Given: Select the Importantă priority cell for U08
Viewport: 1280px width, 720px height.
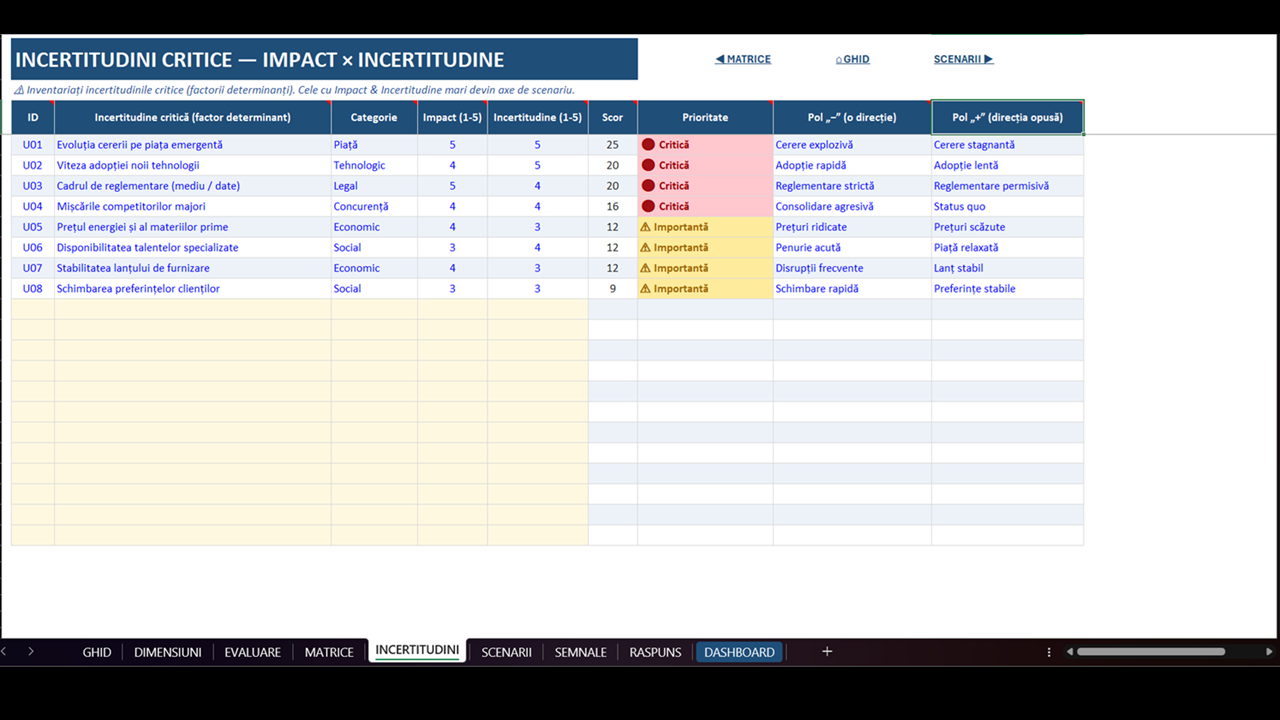Looking at the screenshot, I should coord(705,289).
